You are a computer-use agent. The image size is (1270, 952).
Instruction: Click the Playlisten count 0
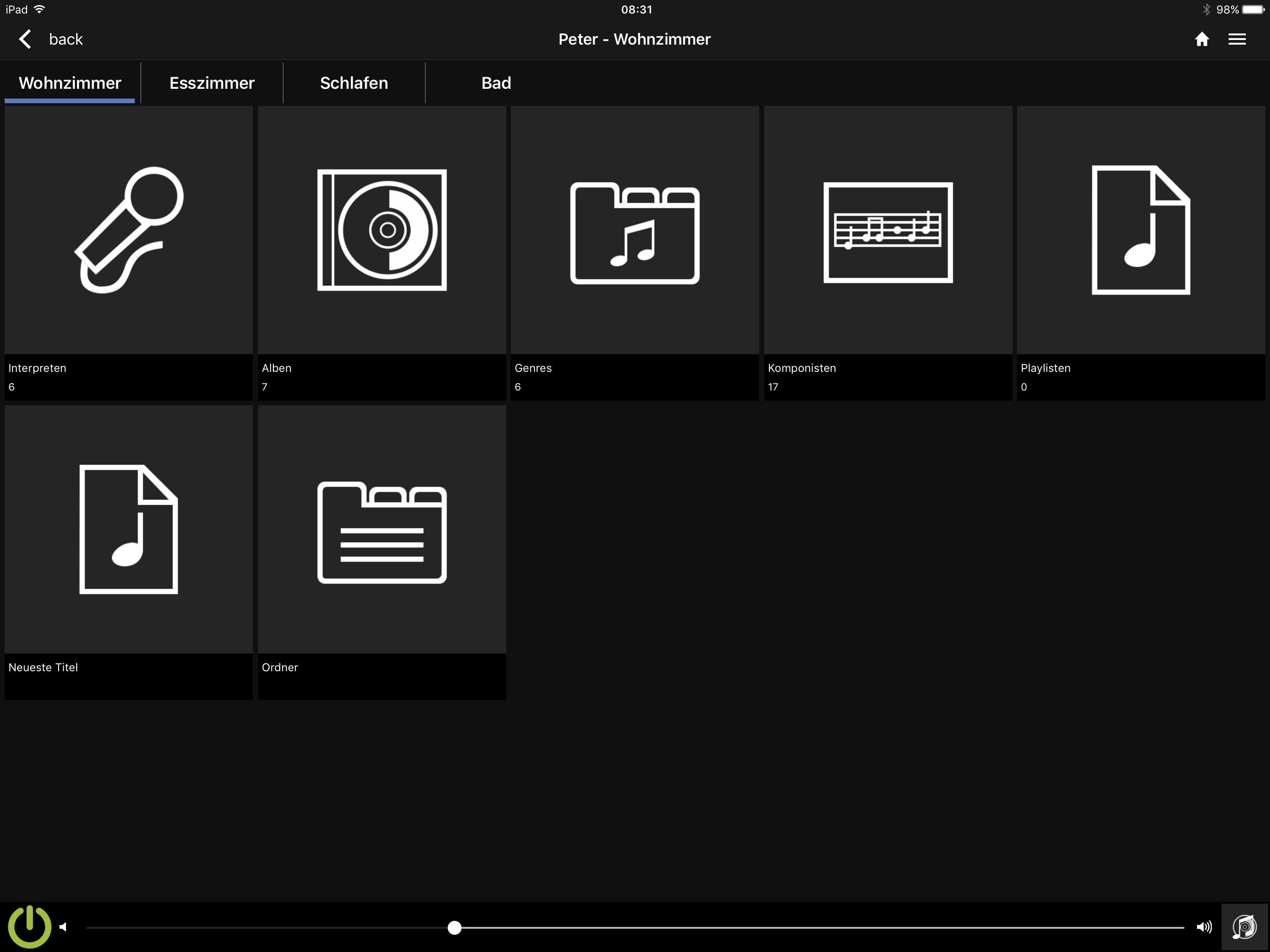tap(1024, 387)
